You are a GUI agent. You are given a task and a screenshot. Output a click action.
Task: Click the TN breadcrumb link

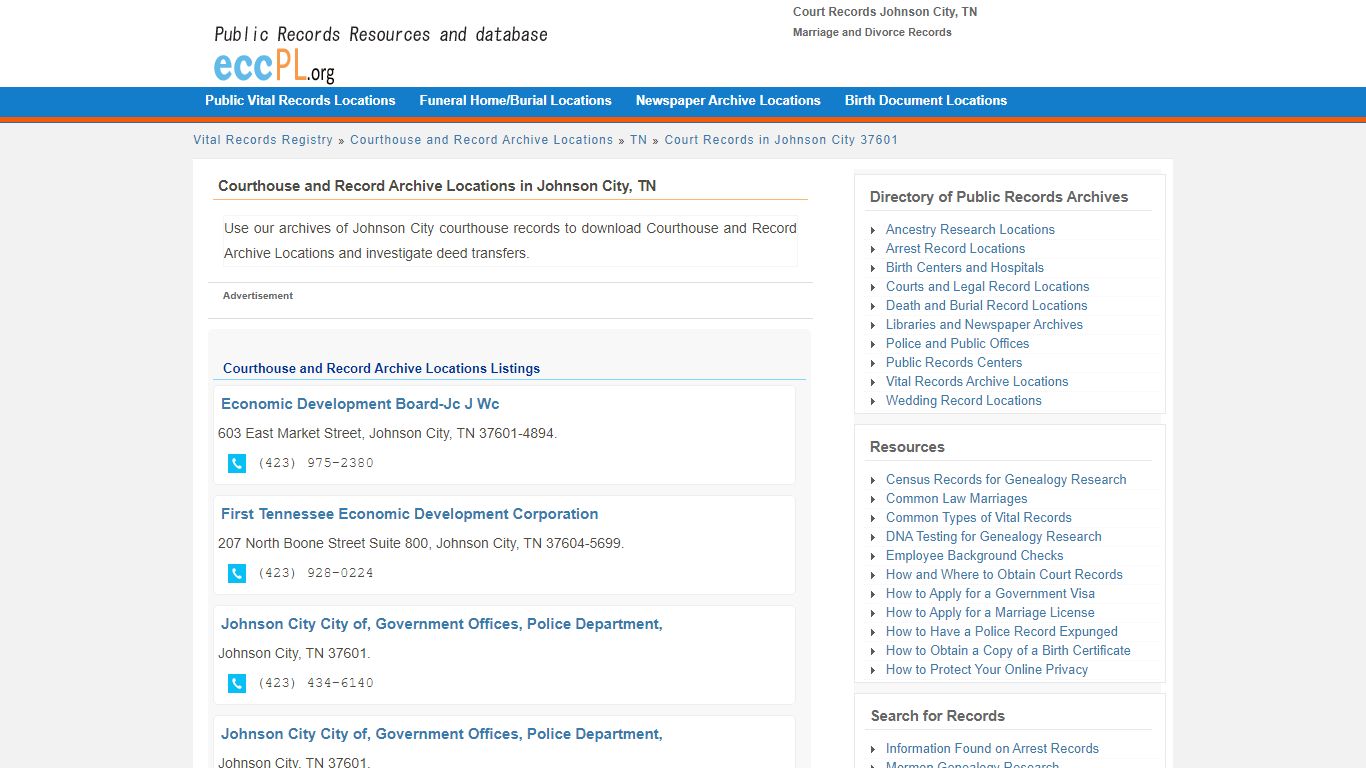click(x=638, y=140)
